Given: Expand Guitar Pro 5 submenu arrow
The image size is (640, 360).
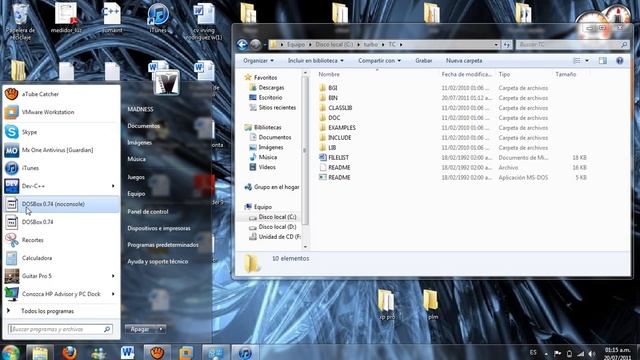Looking at the screenshot, I should tap(113, 276).
